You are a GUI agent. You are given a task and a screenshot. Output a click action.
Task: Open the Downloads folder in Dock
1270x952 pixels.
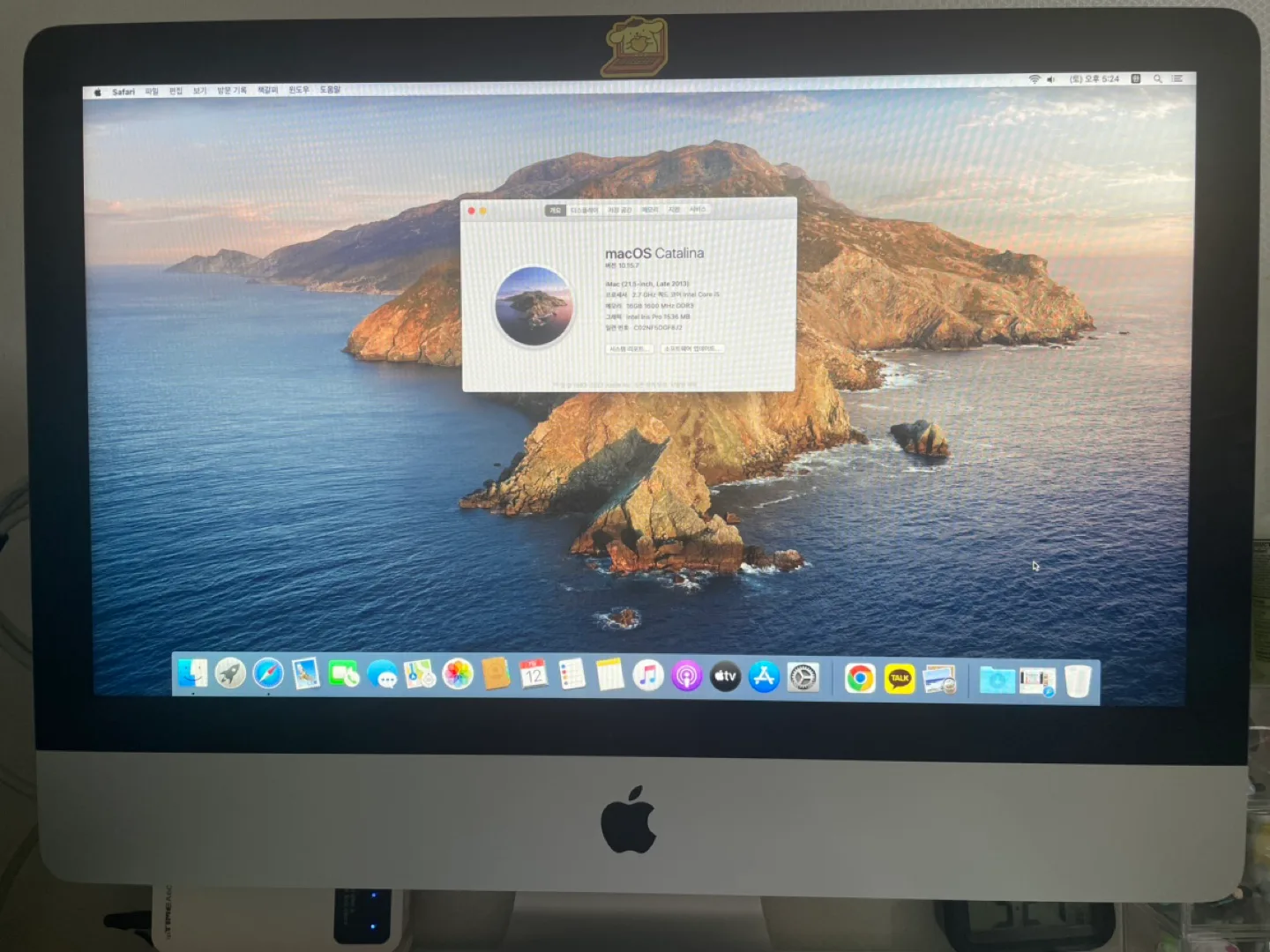coord(997,681)
